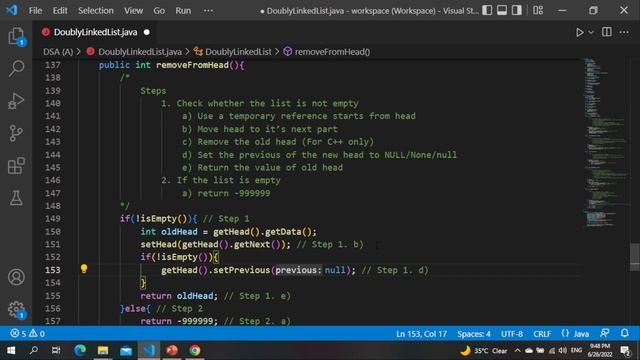
Task: Launch Microsoft Edge from taskbar
Action: [80, 350]
